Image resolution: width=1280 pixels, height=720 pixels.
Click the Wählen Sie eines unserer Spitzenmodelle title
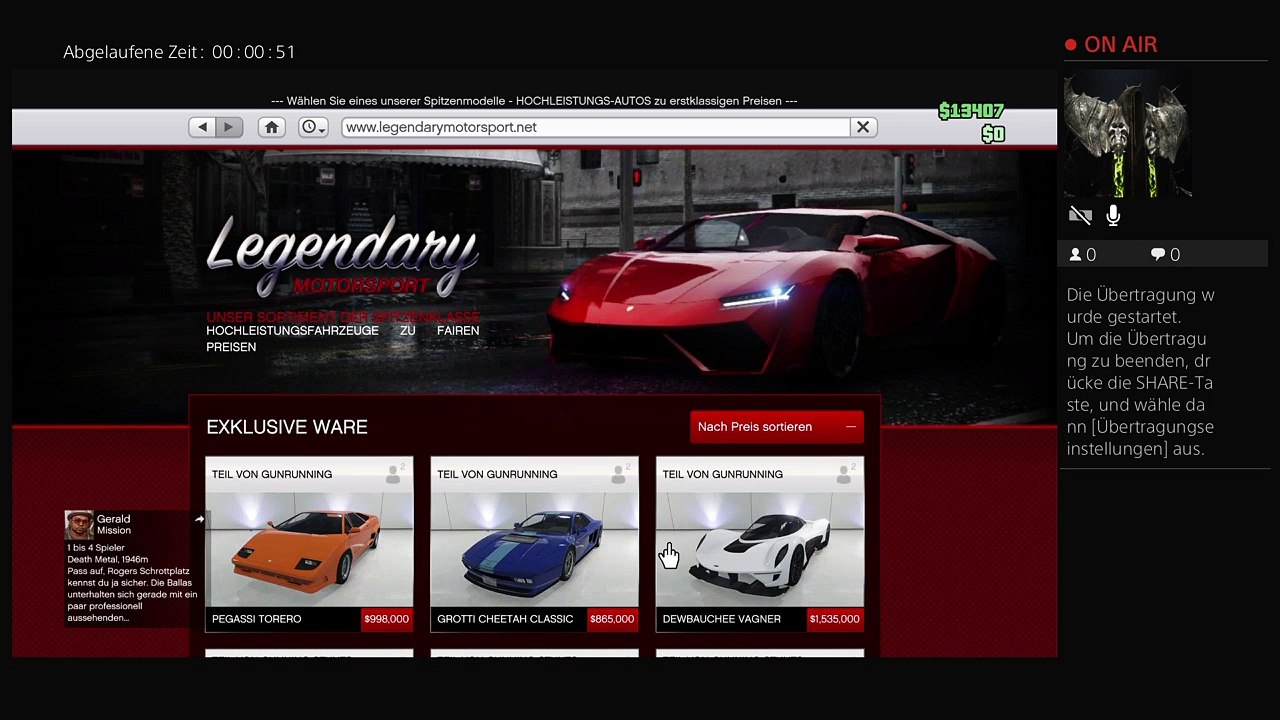tap(534, 101)
